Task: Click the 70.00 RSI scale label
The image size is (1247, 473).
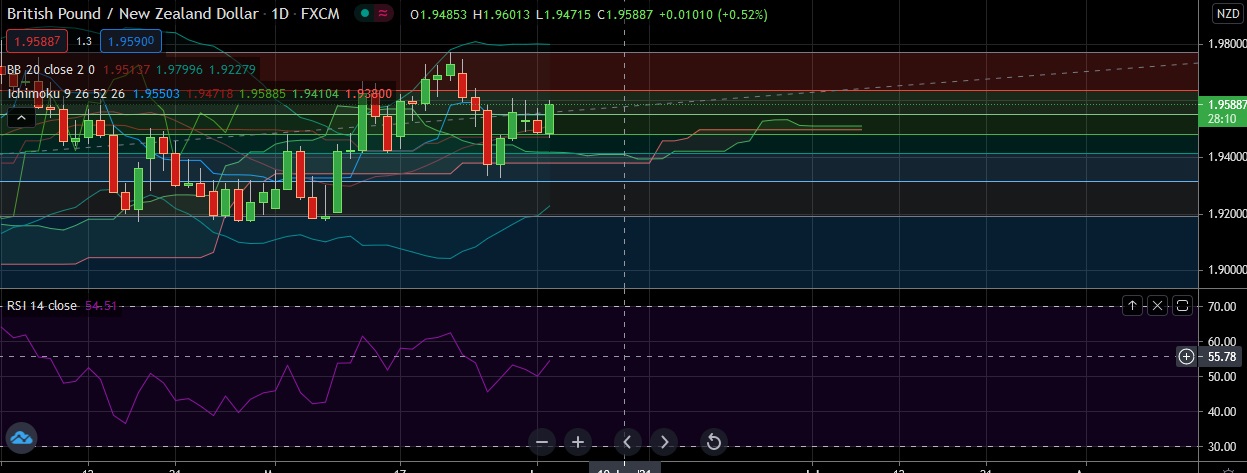Action: (x=1221, y=307)
